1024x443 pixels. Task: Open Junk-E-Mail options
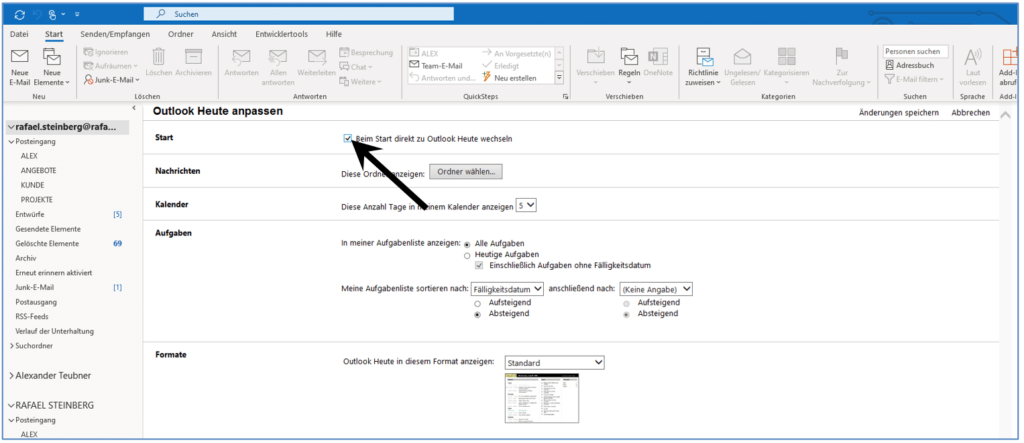tap(112, 80)
